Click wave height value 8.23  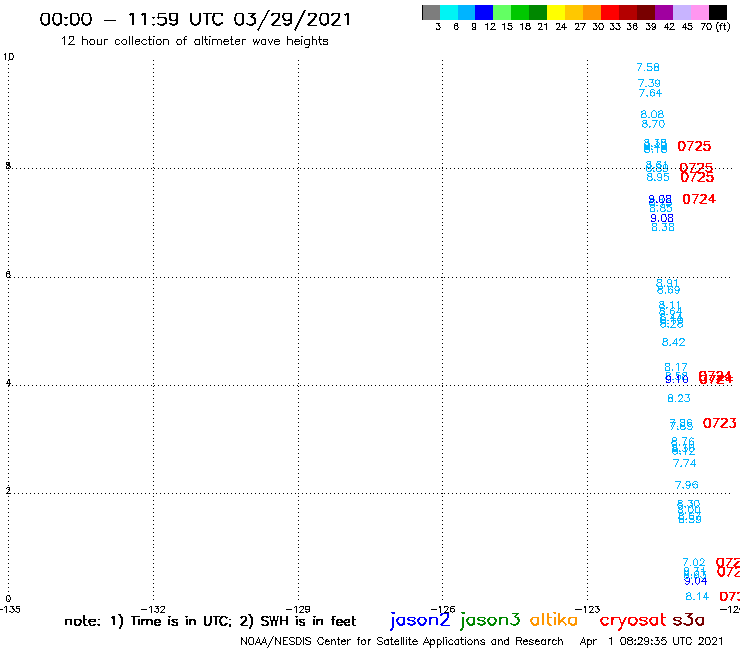tap(679, 398)
